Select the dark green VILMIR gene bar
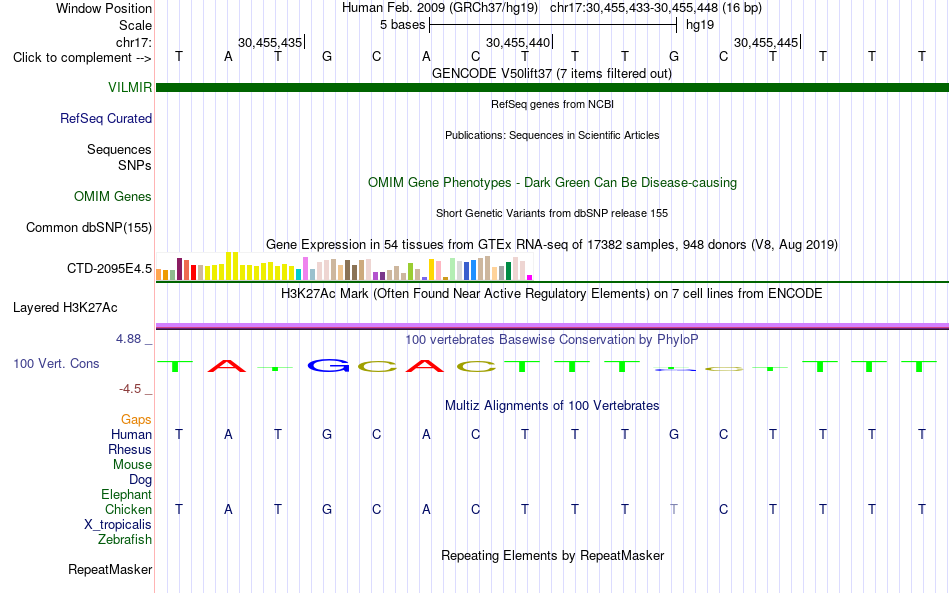The height and width of the screenshot is (593, 950). click(552, 87)
